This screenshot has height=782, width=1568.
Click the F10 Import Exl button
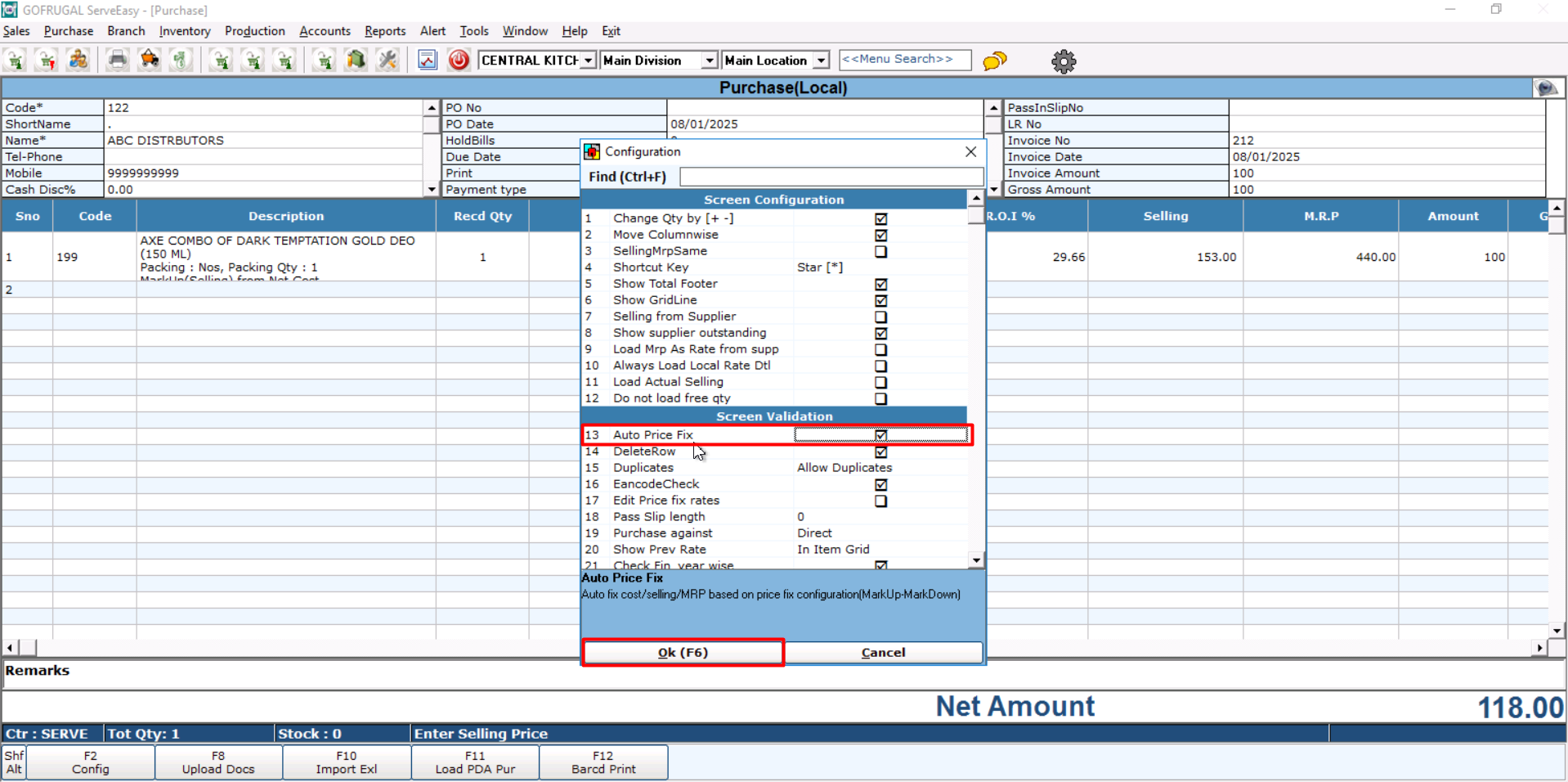tap(347, 762)
